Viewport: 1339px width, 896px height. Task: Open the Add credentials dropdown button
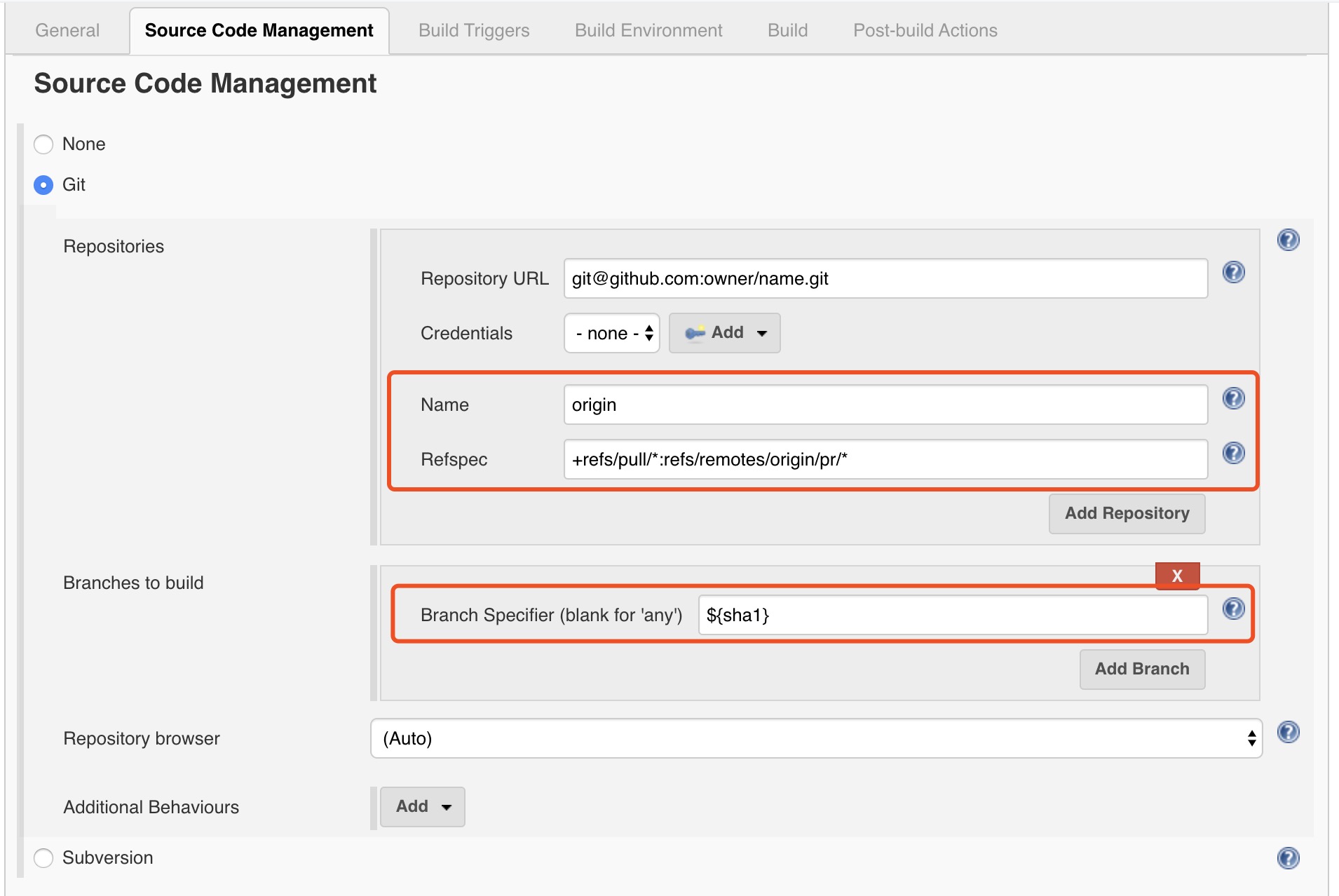[x=724, y=333]
